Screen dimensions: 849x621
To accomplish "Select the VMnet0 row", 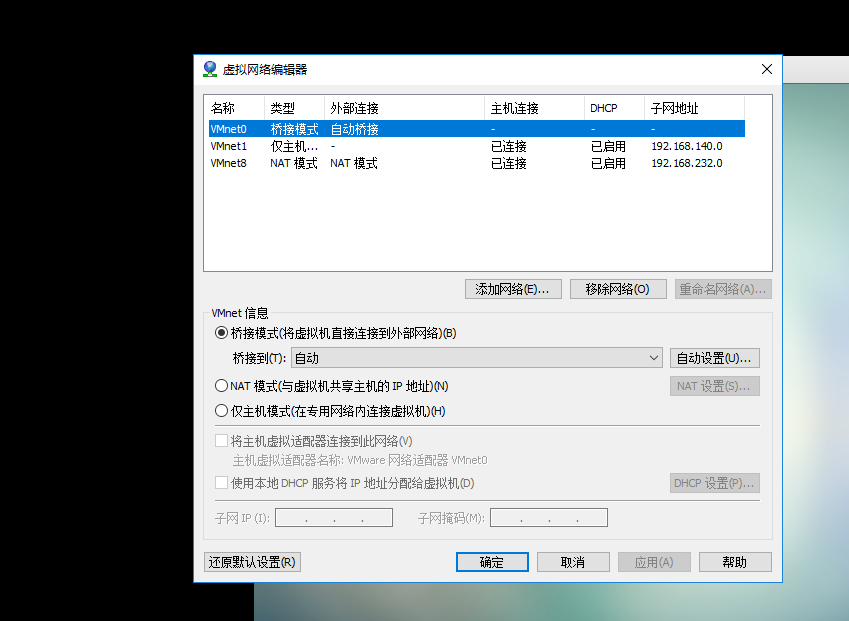I will click(x=477, y=129).
